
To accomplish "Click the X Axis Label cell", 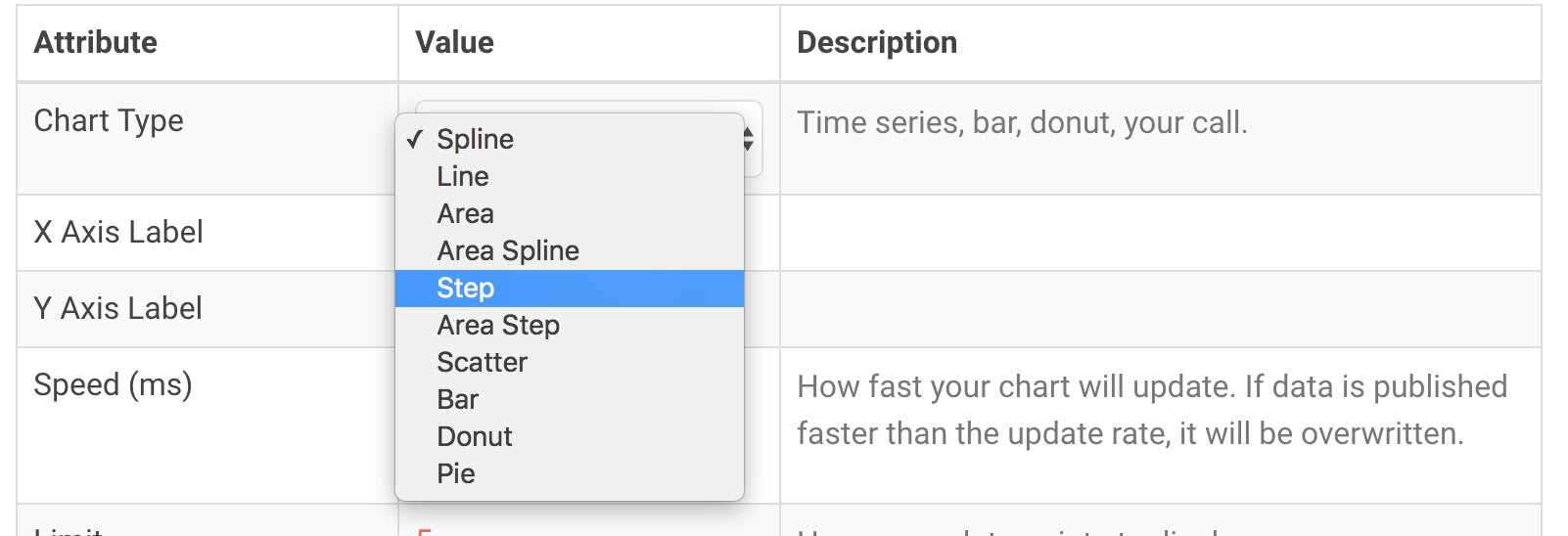I will (118, 233).
